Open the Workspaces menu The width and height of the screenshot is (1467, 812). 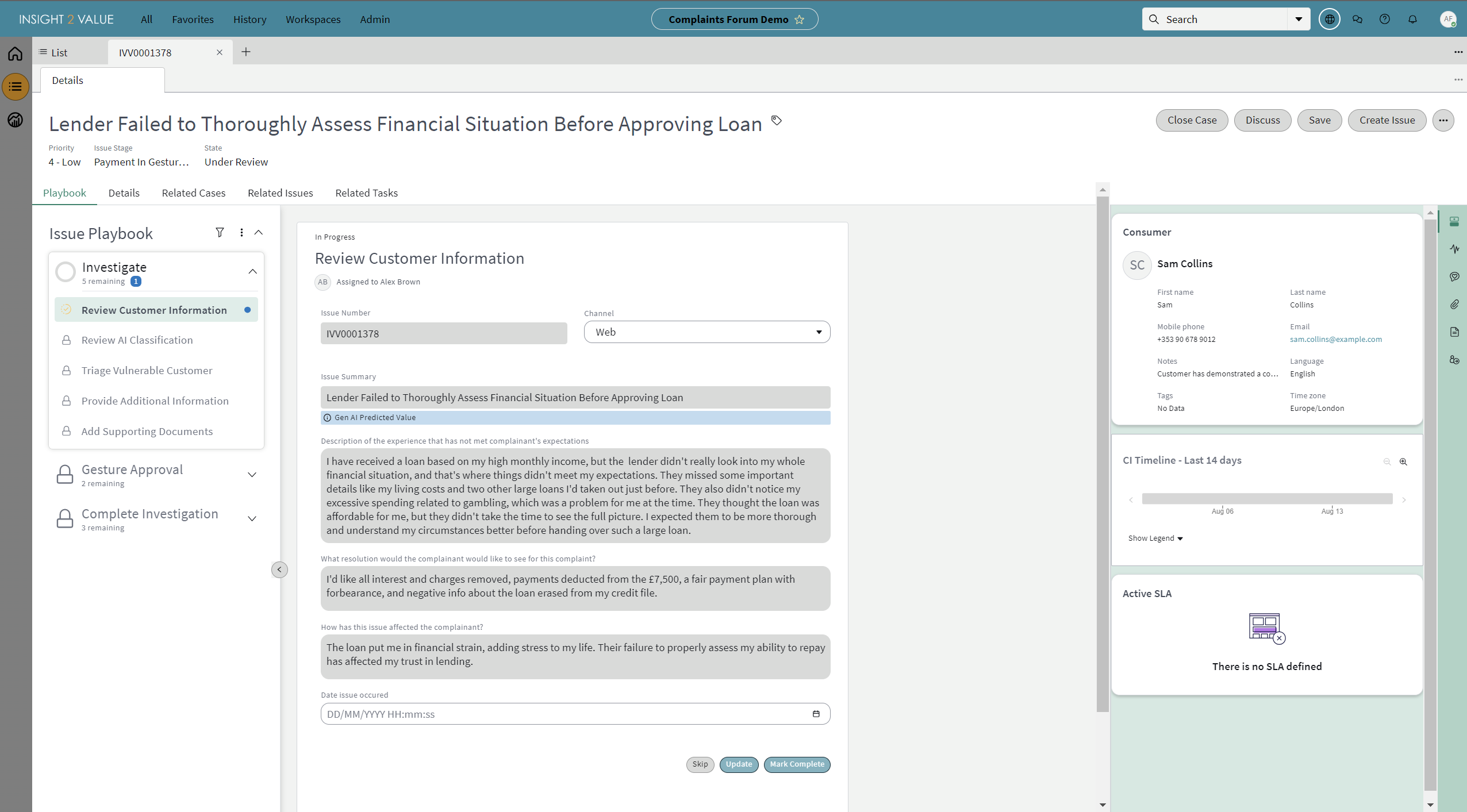[x=313, y=20]
